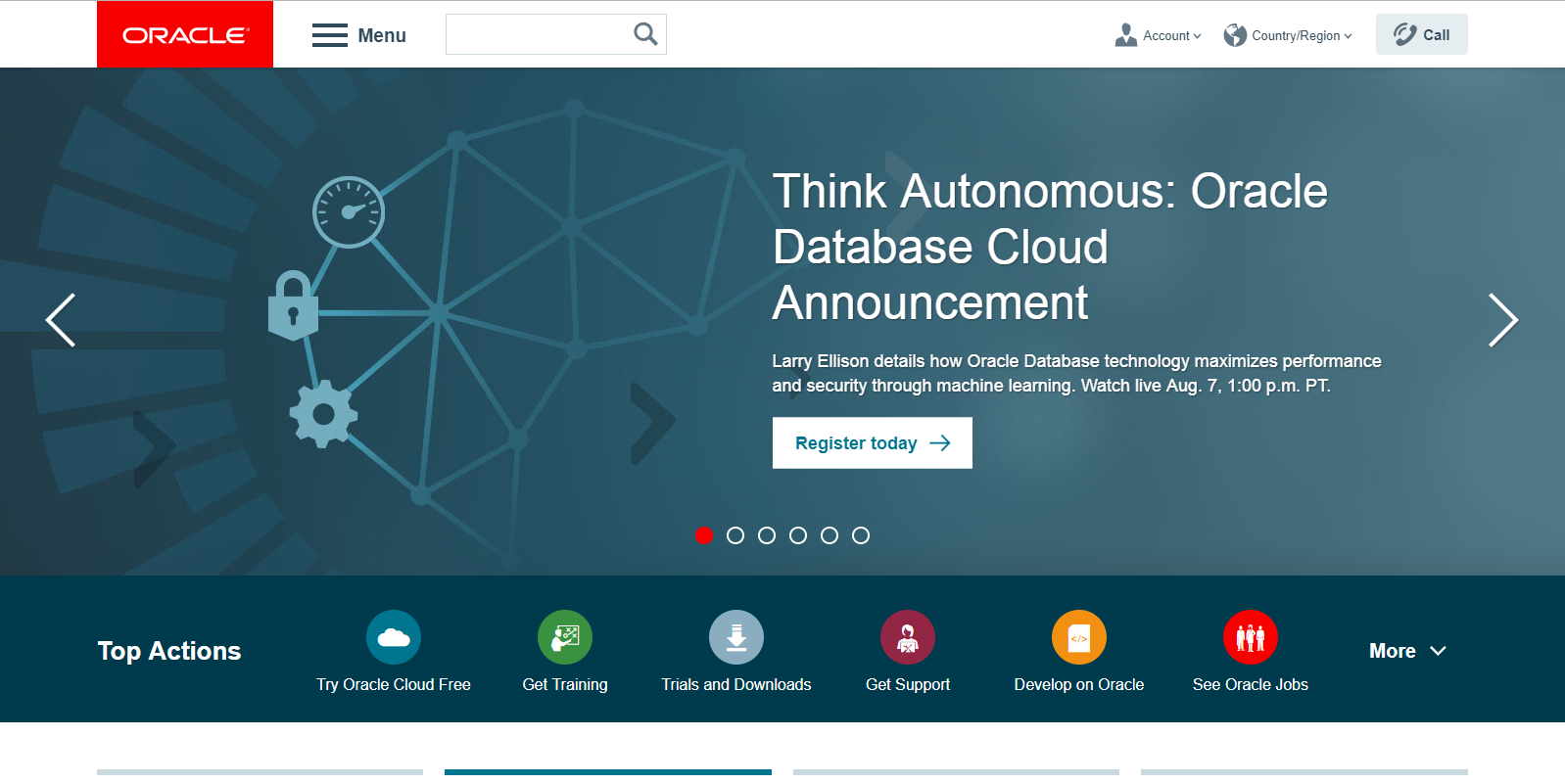Open See Oracle Jobs link
This screenshot has width=1565, height=784.
pos(1251,684)
